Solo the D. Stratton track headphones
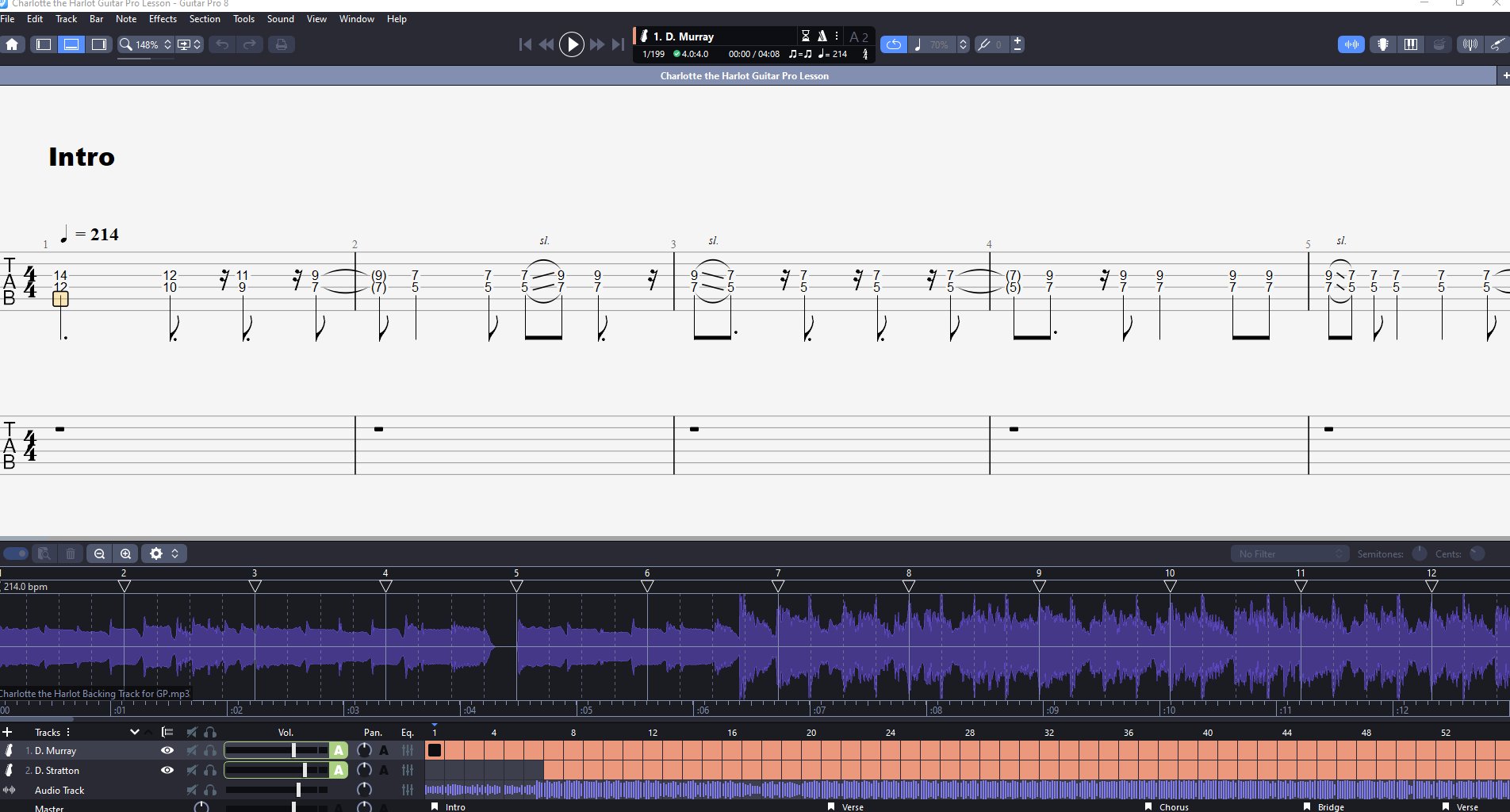Screen dimensions: 1510x812 pos(210,770)
